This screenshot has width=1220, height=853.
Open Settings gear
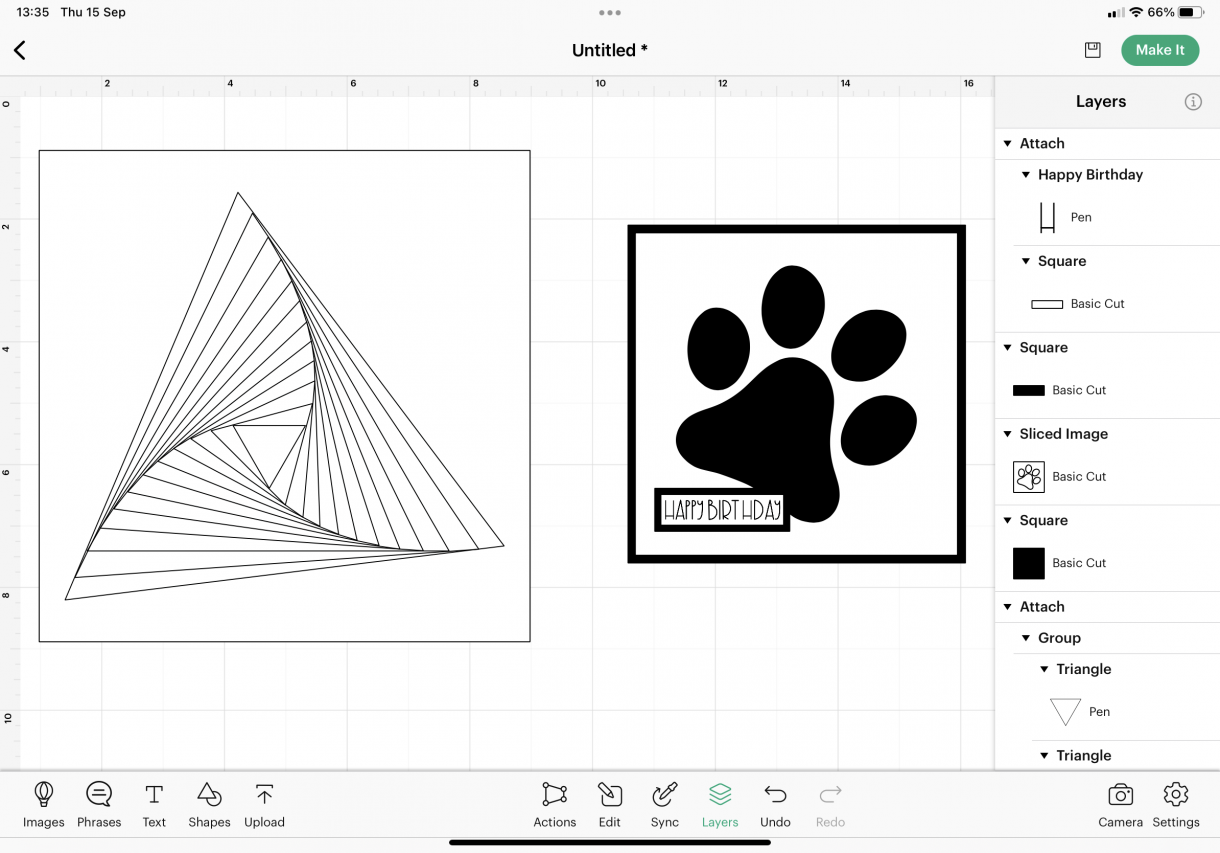point(1176,804)
